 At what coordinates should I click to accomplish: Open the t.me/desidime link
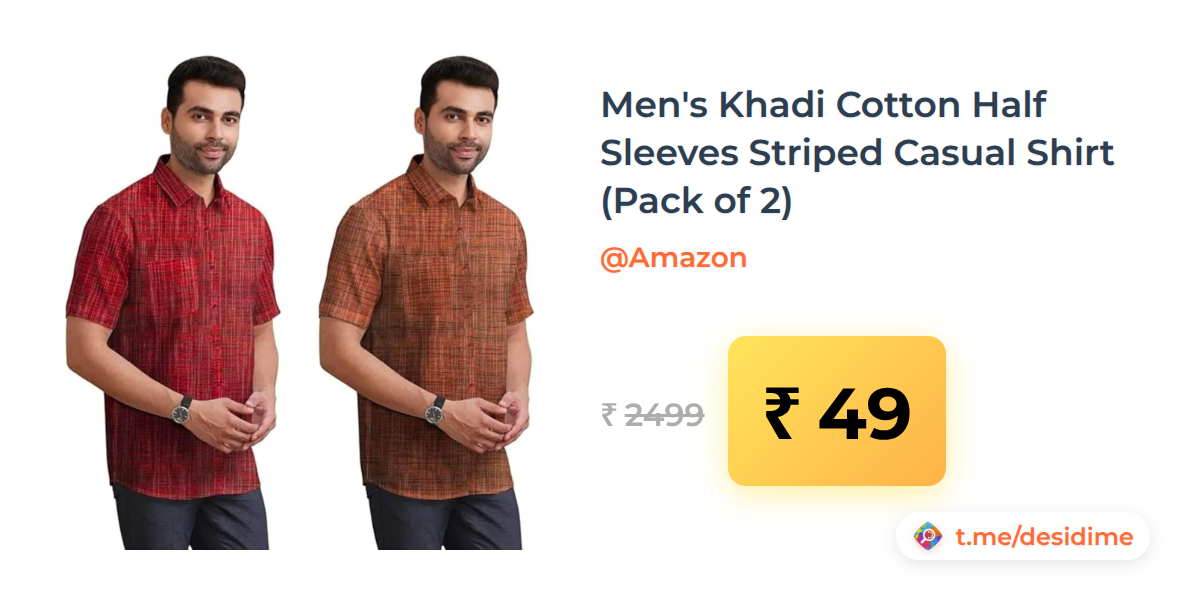(1044, 537)
